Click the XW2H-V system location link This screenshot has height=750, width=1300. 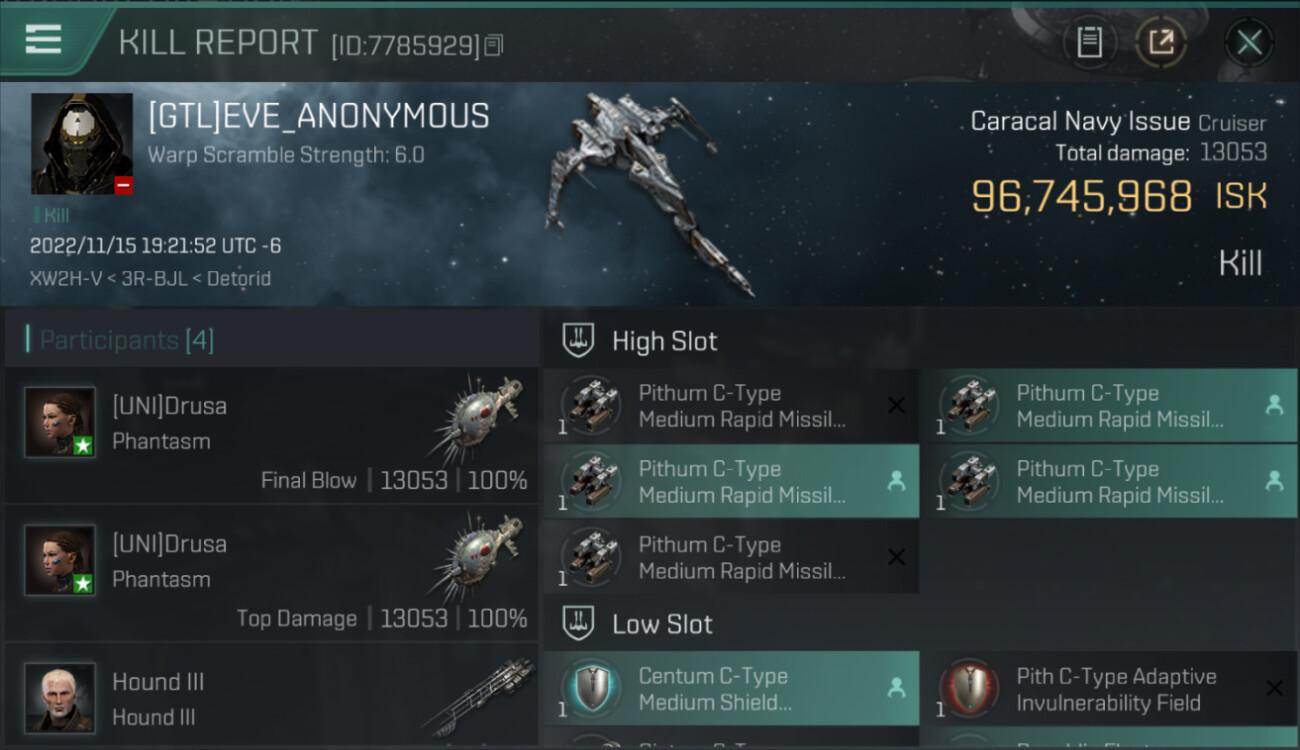coord(59,278)
